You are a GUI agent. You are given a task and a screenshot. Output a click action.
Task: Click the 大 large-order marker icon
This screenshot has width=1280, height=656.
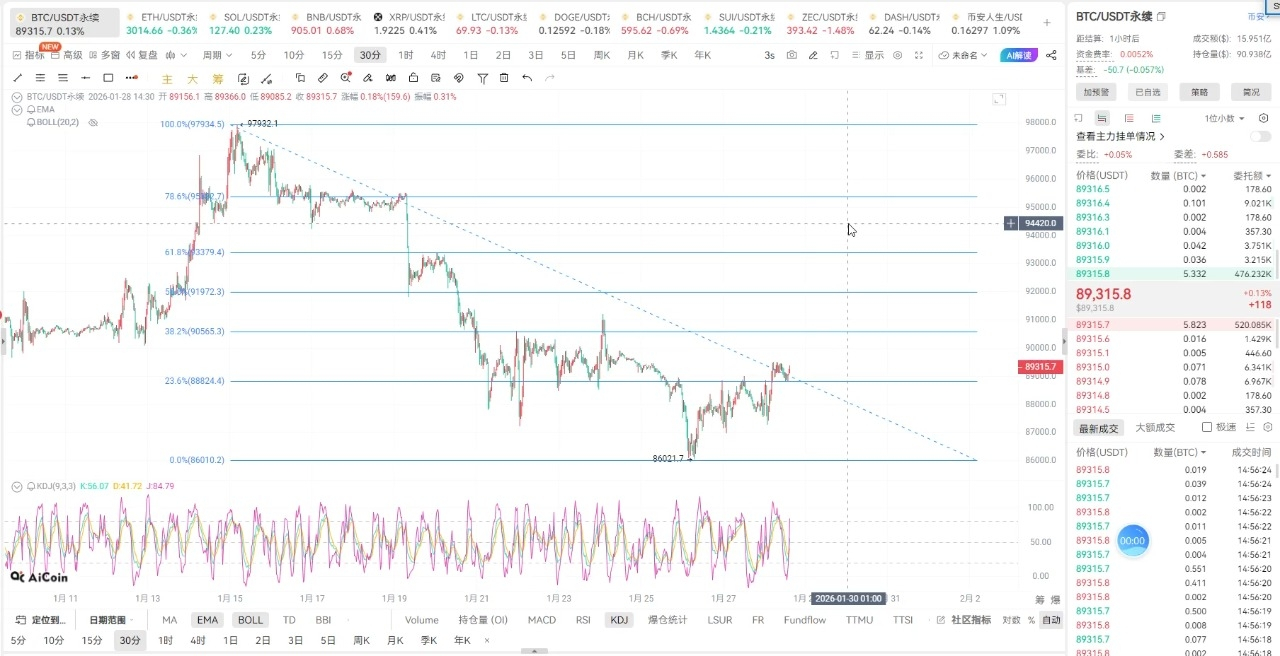coord(192,79)
